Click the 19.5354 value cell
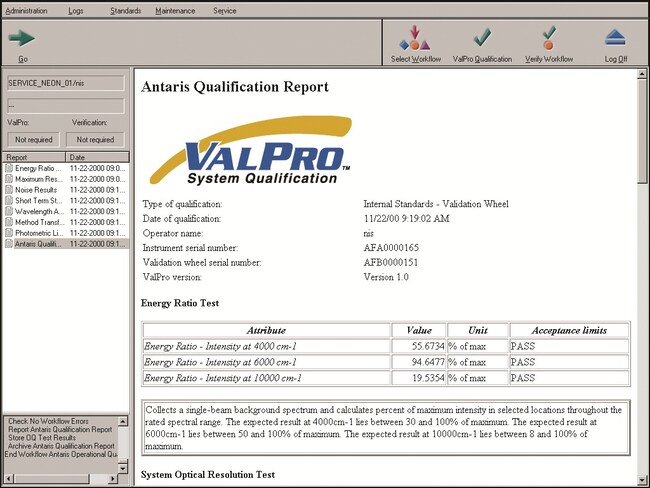This screenshot has height=488, width=650. (x=419, y=378)
